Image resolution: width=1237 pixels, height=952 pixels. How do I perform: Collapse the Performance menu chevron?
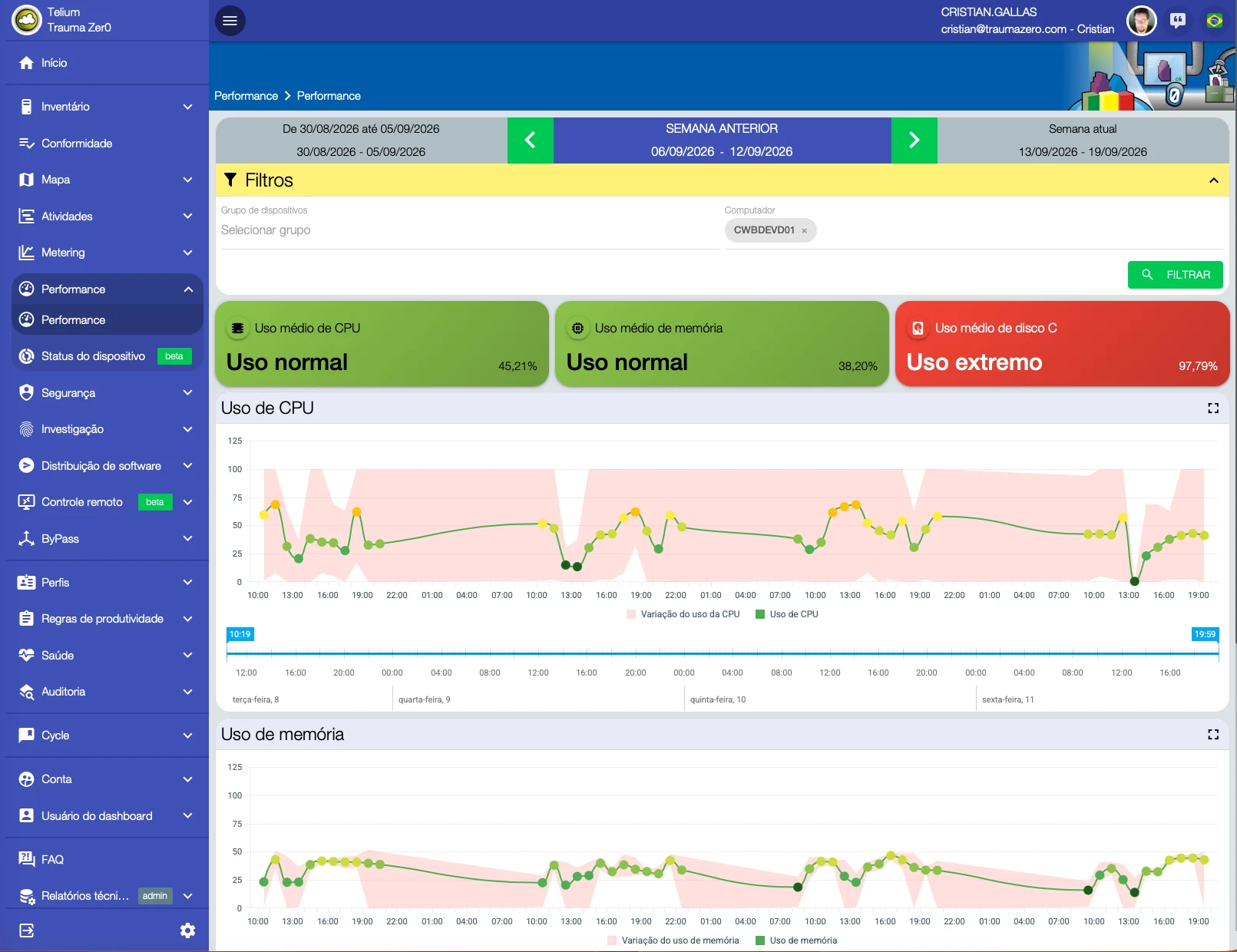pyautogui.click(x=187, y=289)
